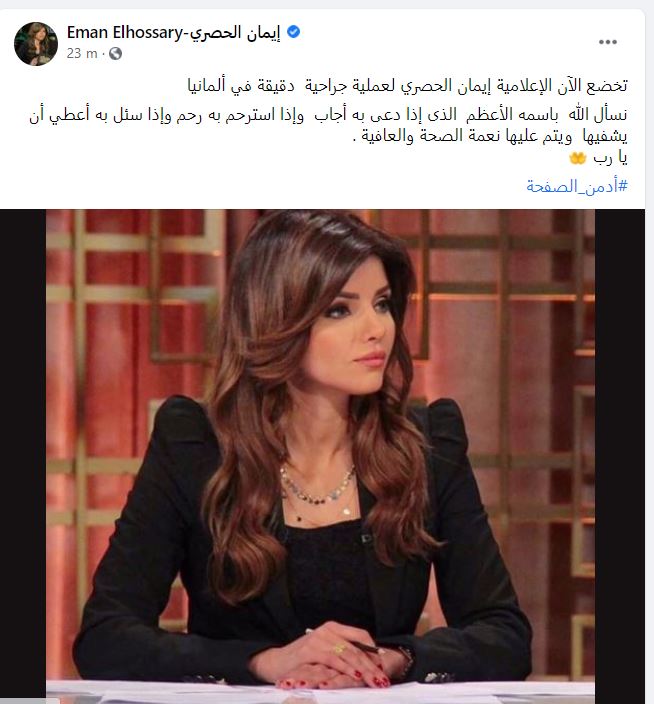Open the hashtag #أدمن_الصفحة
Viewport: 654px width, 704px height.
pos(577,186)
